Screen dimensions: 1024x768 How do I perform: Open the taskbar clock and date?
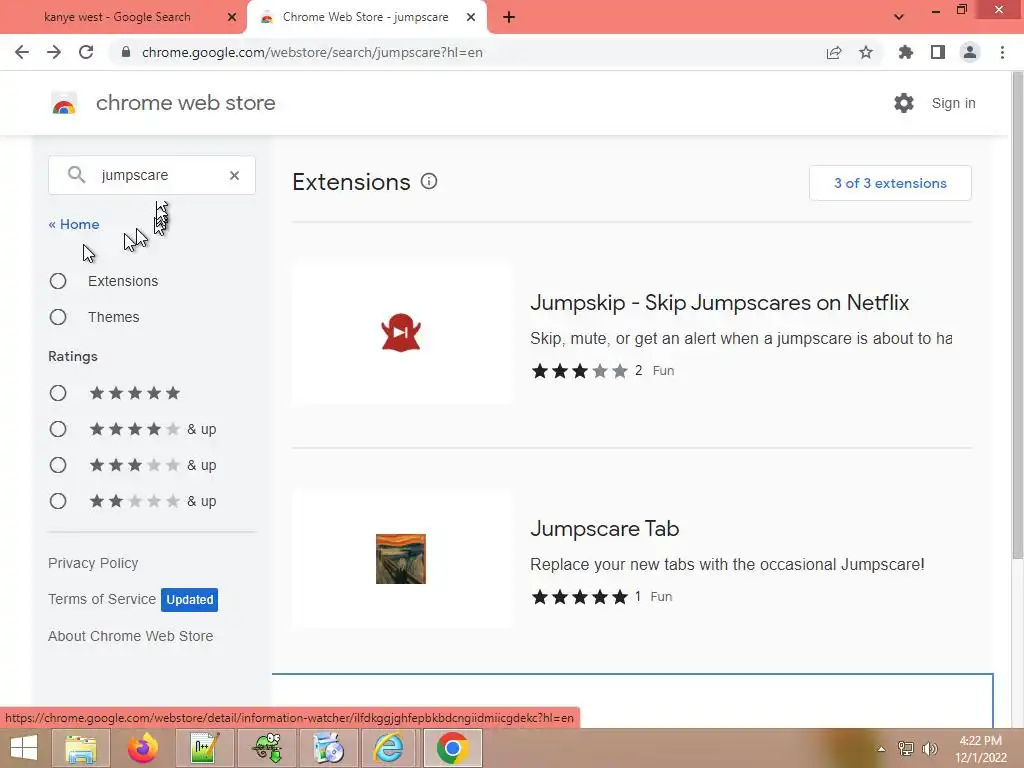pos(981,749)
